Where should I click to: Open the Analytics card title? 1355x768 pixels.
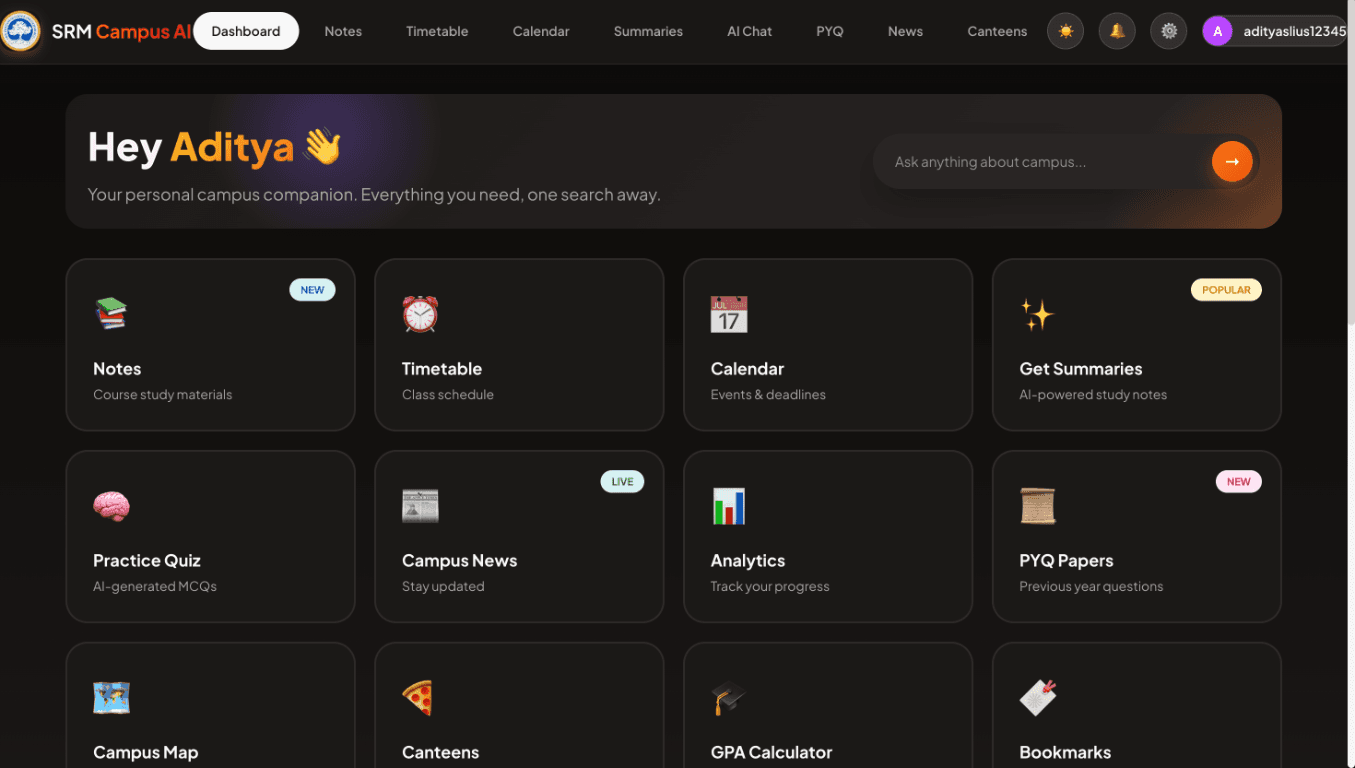click(748, 561)
